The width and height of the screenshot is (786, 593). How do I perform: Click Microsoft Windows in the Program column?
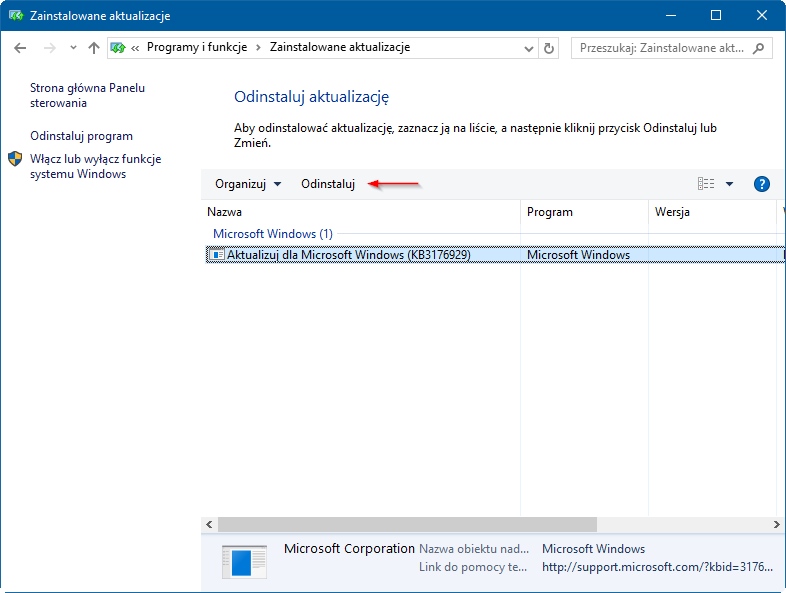coord(578,255)
